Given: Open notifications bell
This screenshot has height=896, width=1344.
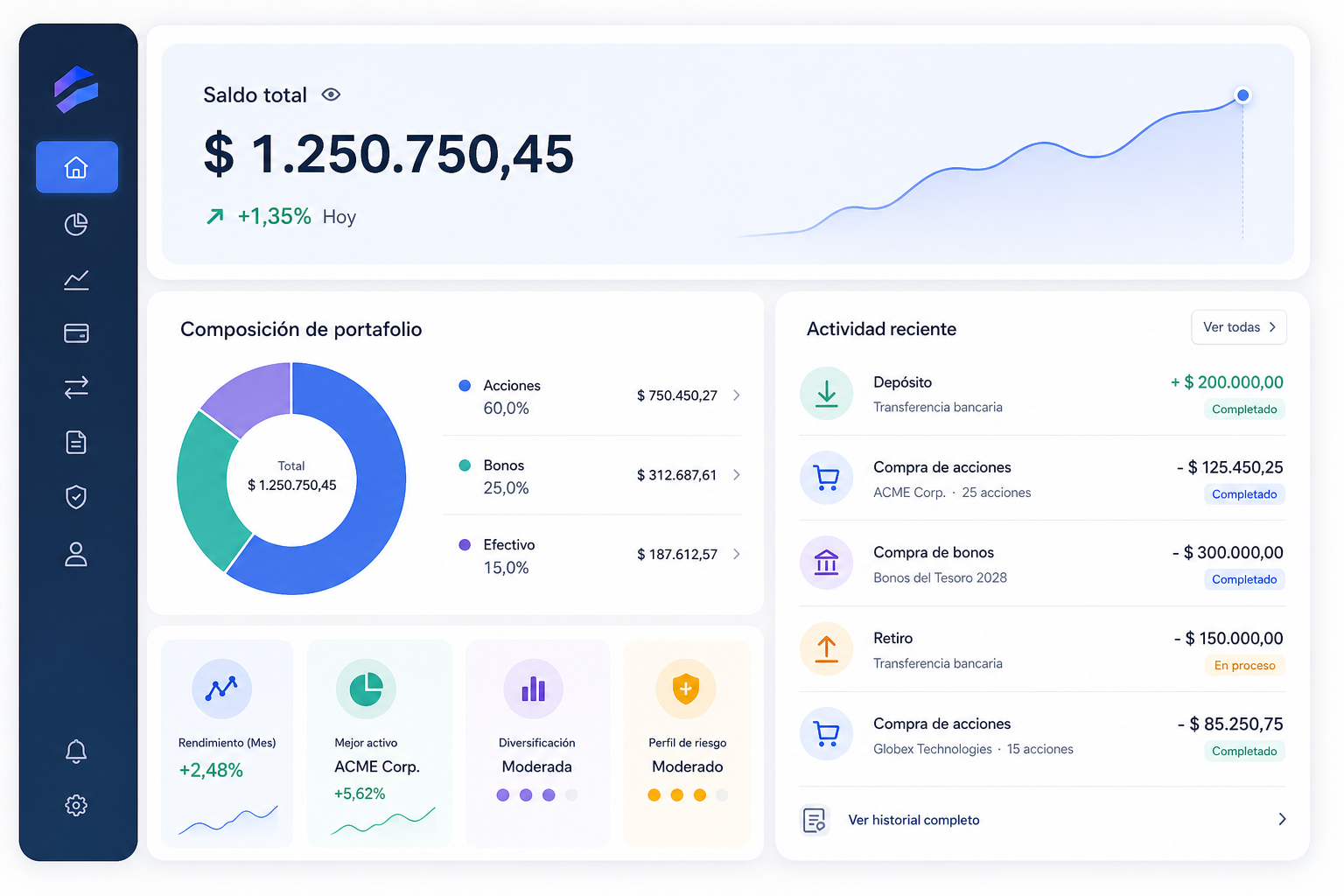Looking at the screenshot, I should 76,752.
